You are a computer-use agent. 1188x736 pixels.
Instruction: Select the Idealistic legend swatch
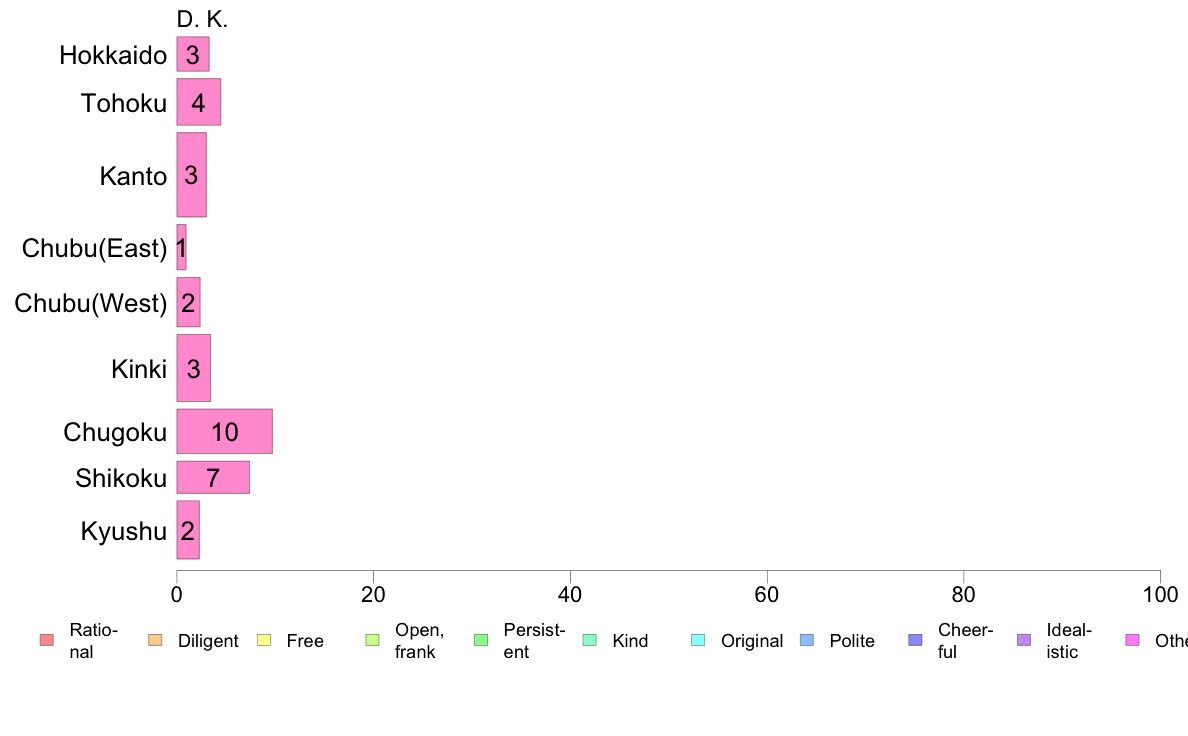coord(1024,640)
